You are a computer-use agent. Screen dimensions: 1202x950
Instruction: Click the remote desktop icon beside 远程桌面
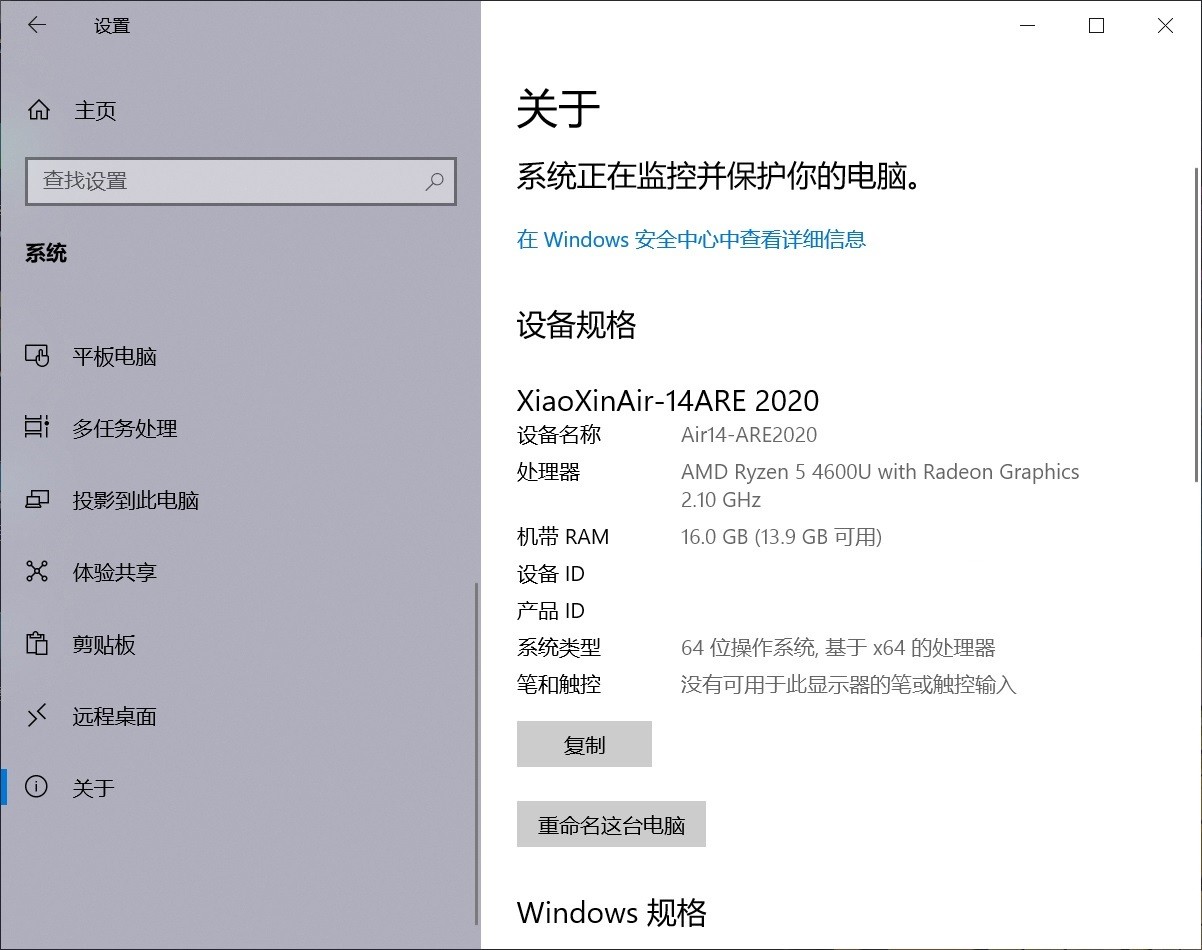(x=37, y=716)
